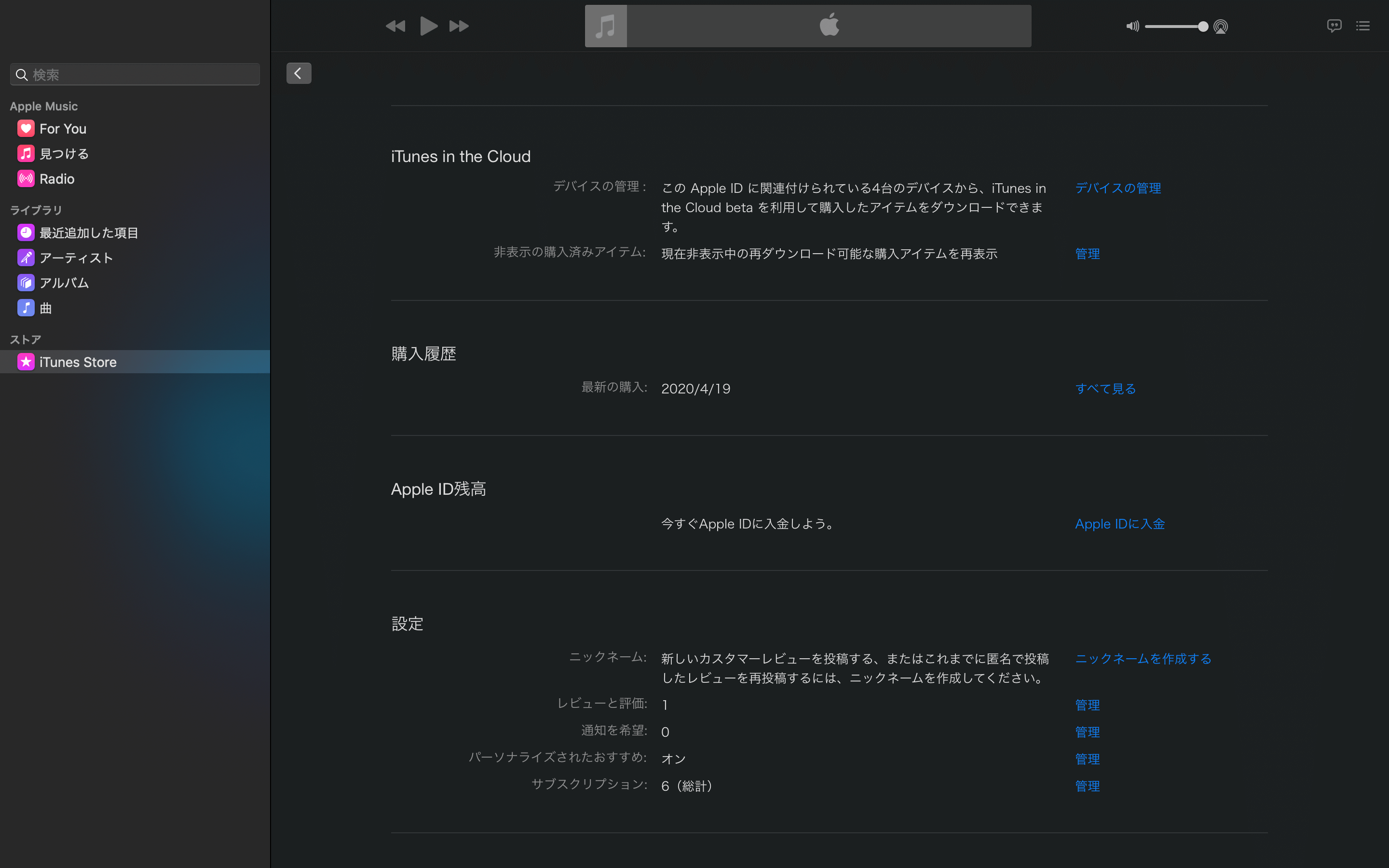
Task: Open アーティスト microphone icon
Action: coord(26,258)
